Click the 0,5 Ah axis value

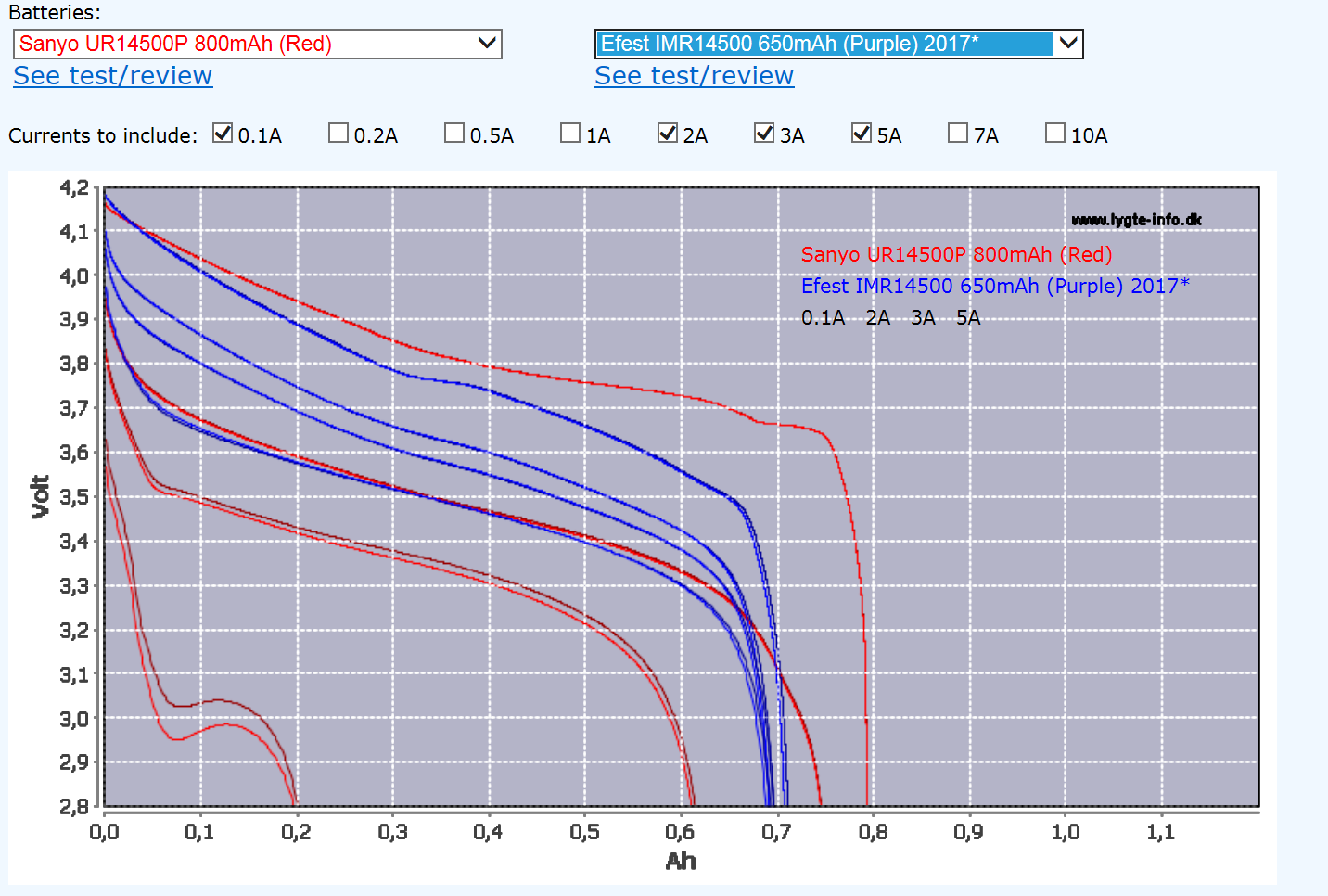coord(584,832)
